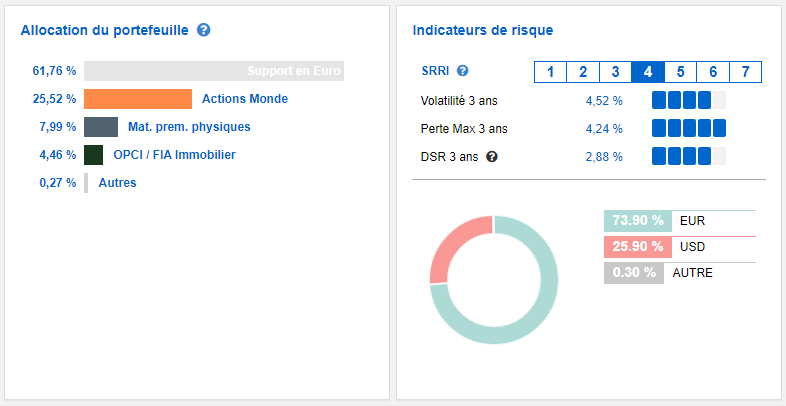Image resolution: width=786 pixels, height=406 pixels.
Task: Click the Volatilité 3 ans gauge bars
Action: pos(689,100)
